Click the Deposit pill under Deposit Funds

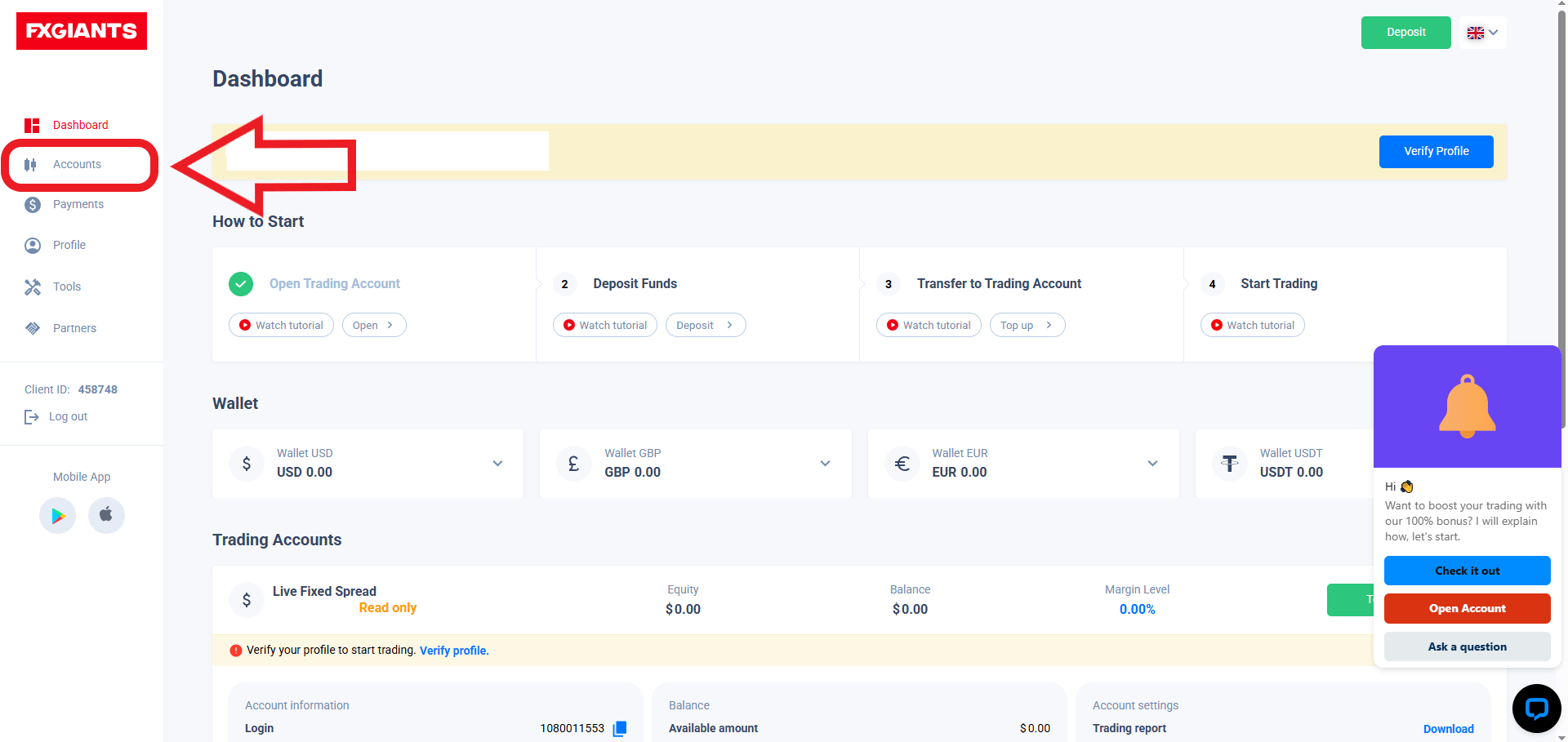(706, 325)
